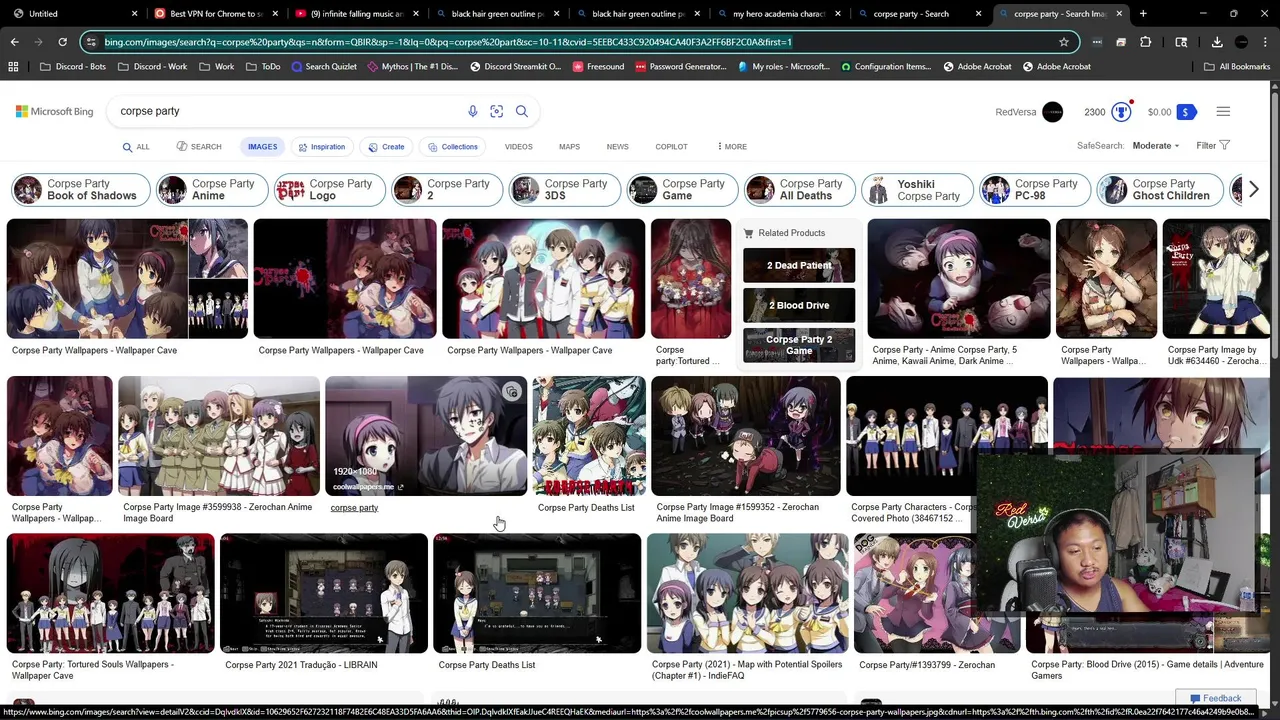Click the browser back arrow
This screenshot has height=720, width=1280.
point(14,42)
